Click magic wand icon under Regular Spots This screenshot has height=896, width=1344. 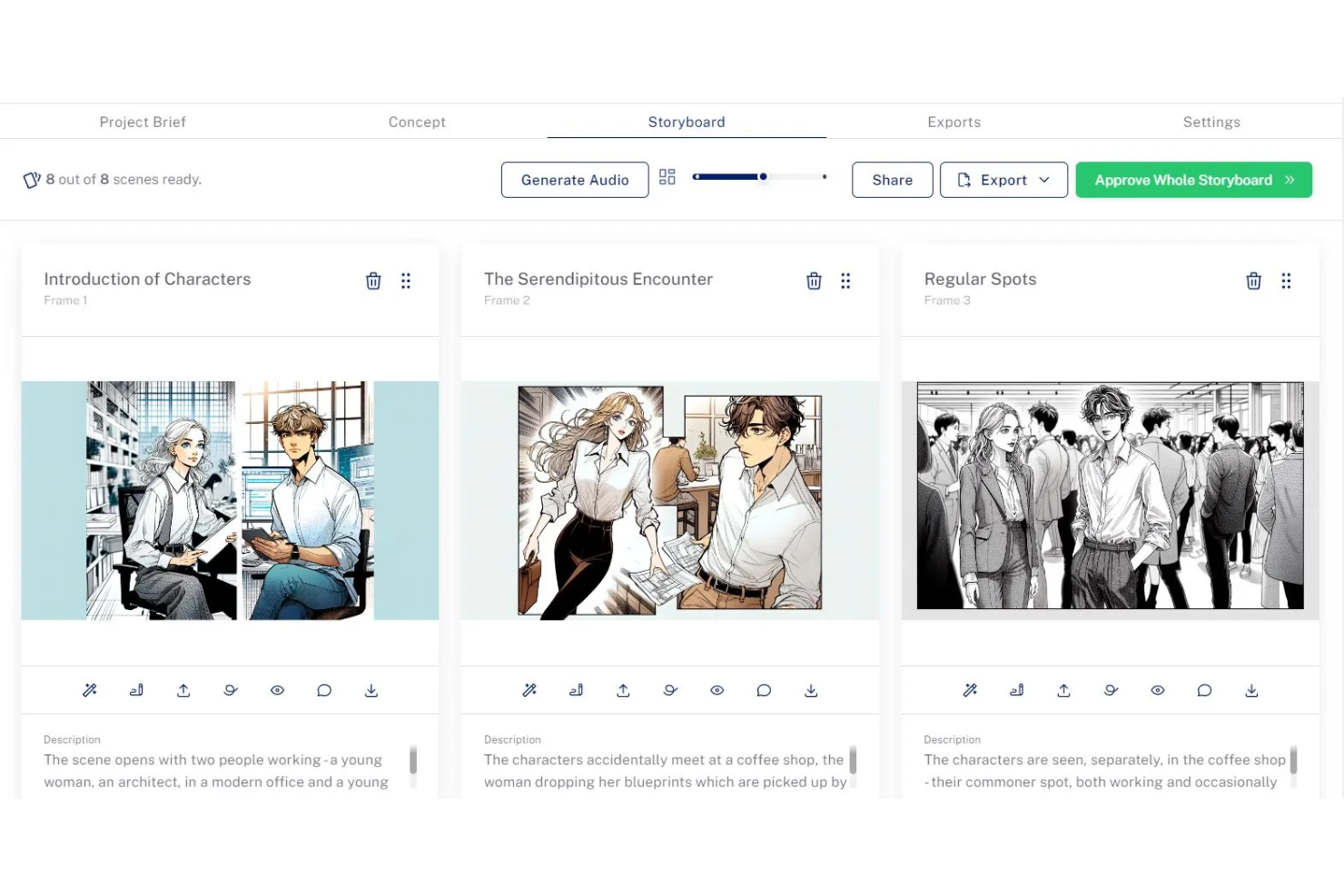(x=970, y=691)
